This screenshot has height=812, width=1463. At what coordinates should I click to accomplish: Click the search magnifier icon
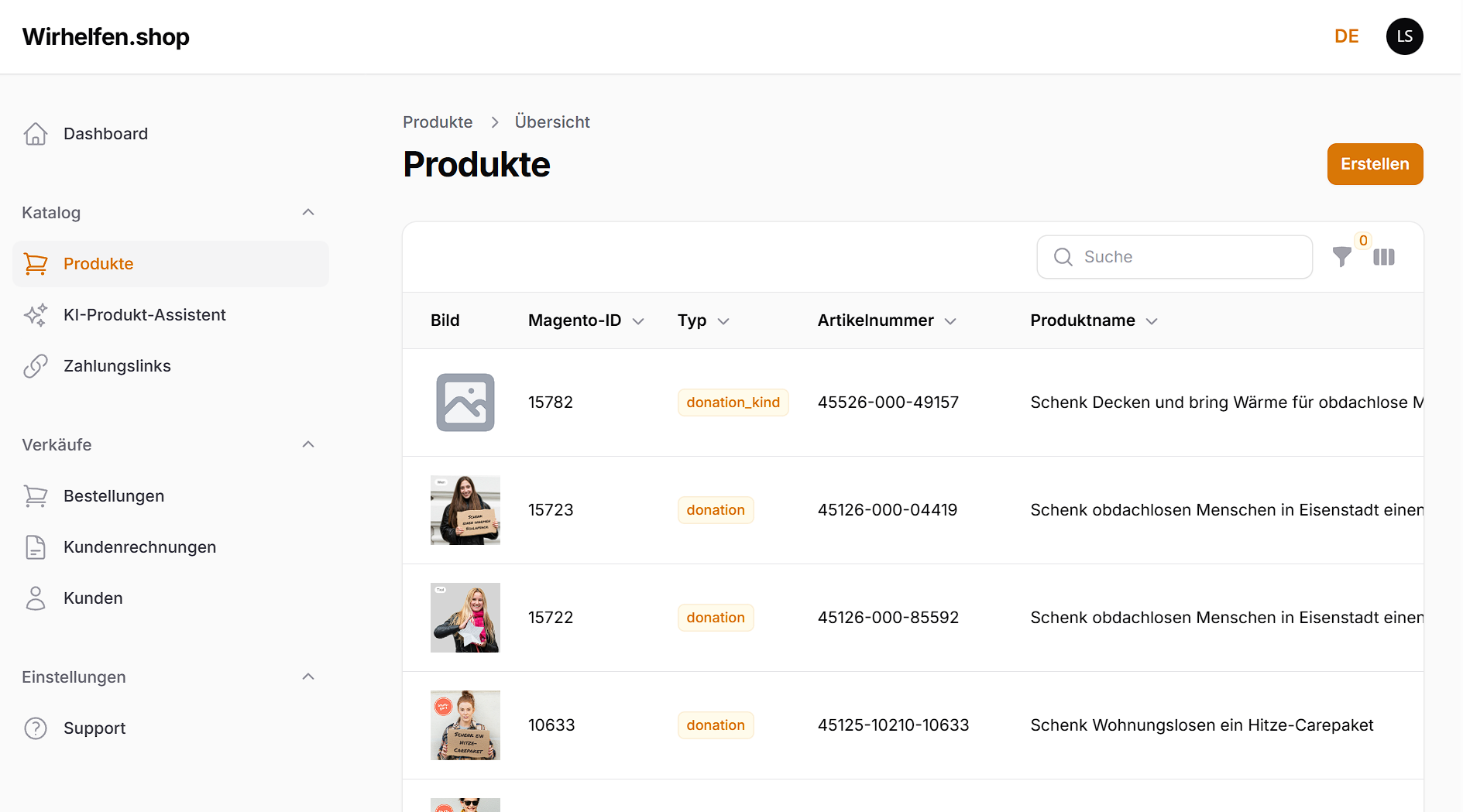click(1063, 257)
